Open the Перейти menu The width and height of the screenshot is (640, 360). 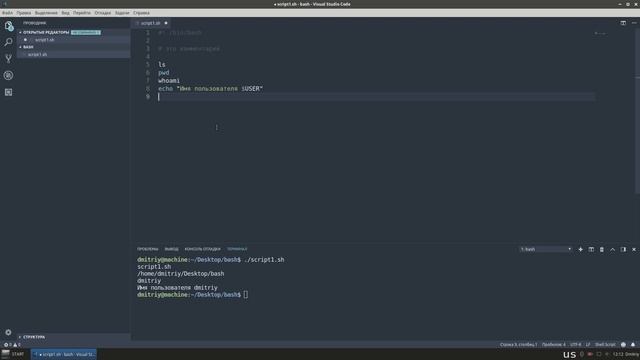pos(82,13)
